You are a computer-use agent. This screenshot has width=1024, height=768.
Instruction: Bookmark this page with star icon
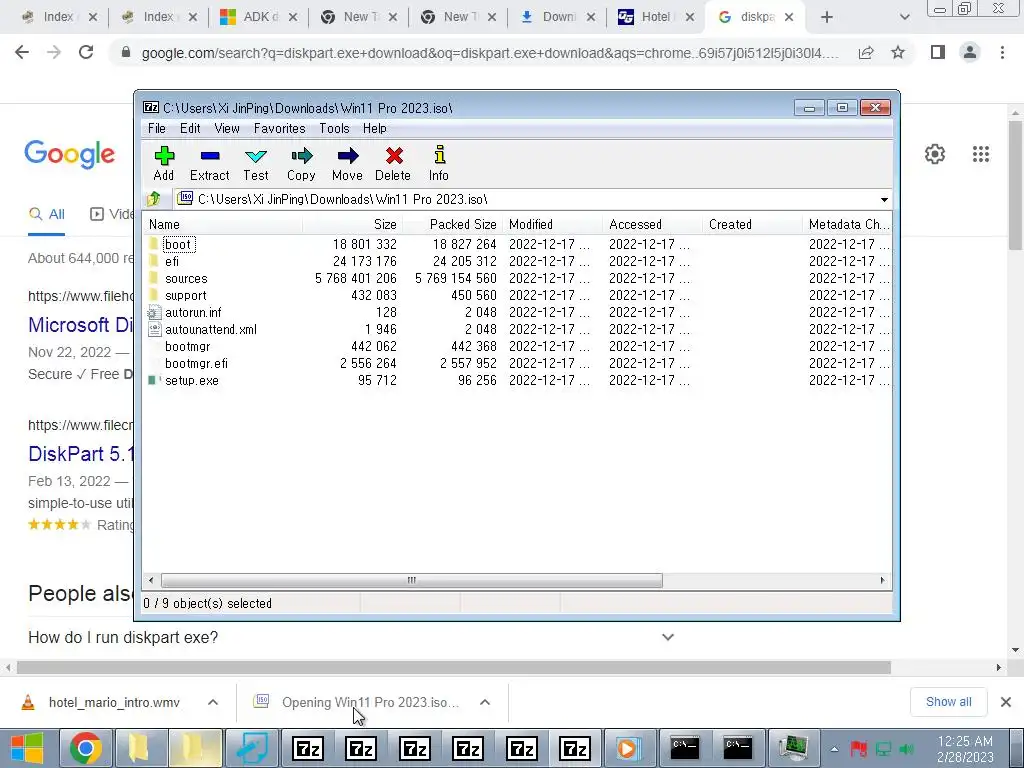(x=898, y=52)
